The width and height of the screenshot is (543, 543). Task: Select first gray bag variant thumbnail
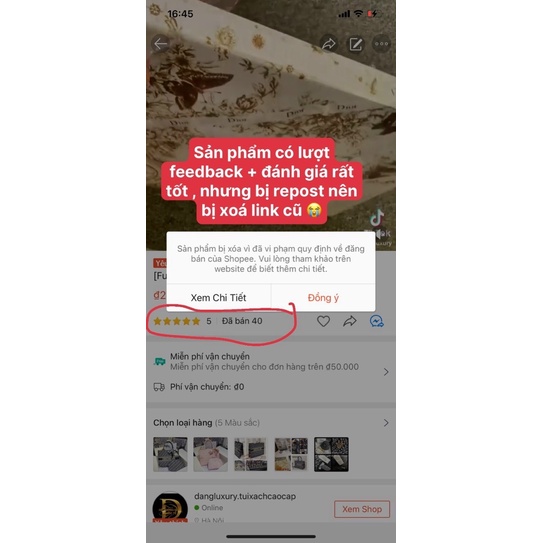pyautogui.click(x=170, y=454)
